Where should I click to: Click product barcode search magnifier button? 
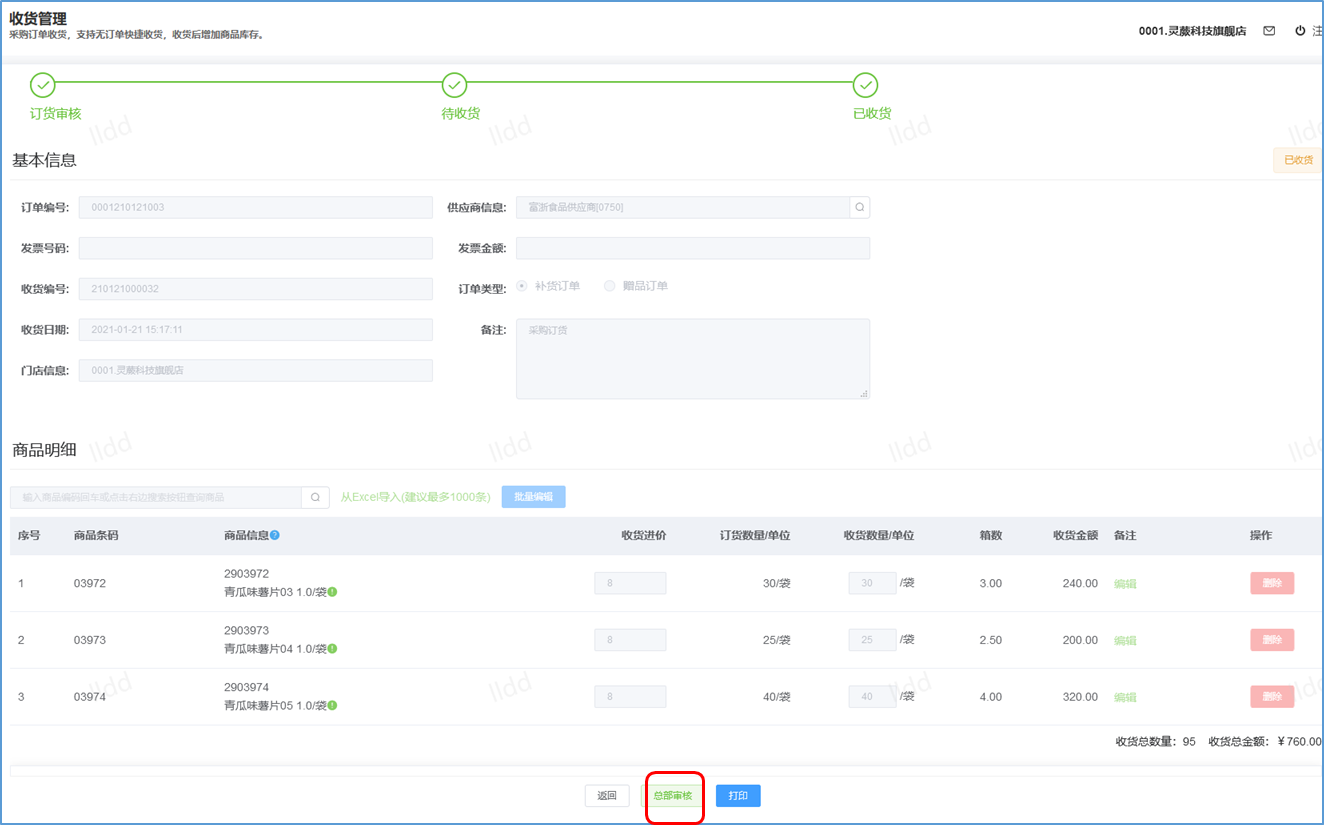[x=315, y=497]
